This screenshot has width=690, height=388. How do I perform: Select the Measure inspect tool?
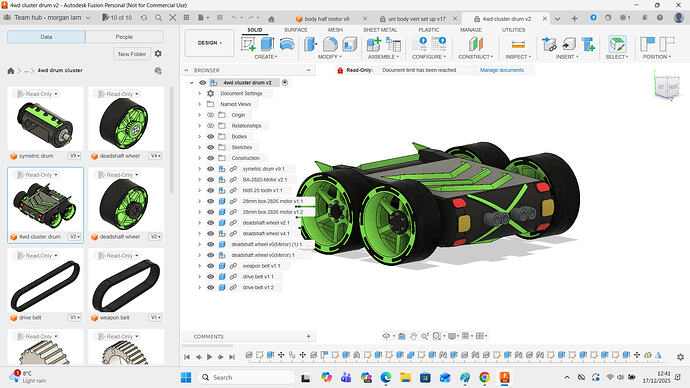[x=518, y=44]
